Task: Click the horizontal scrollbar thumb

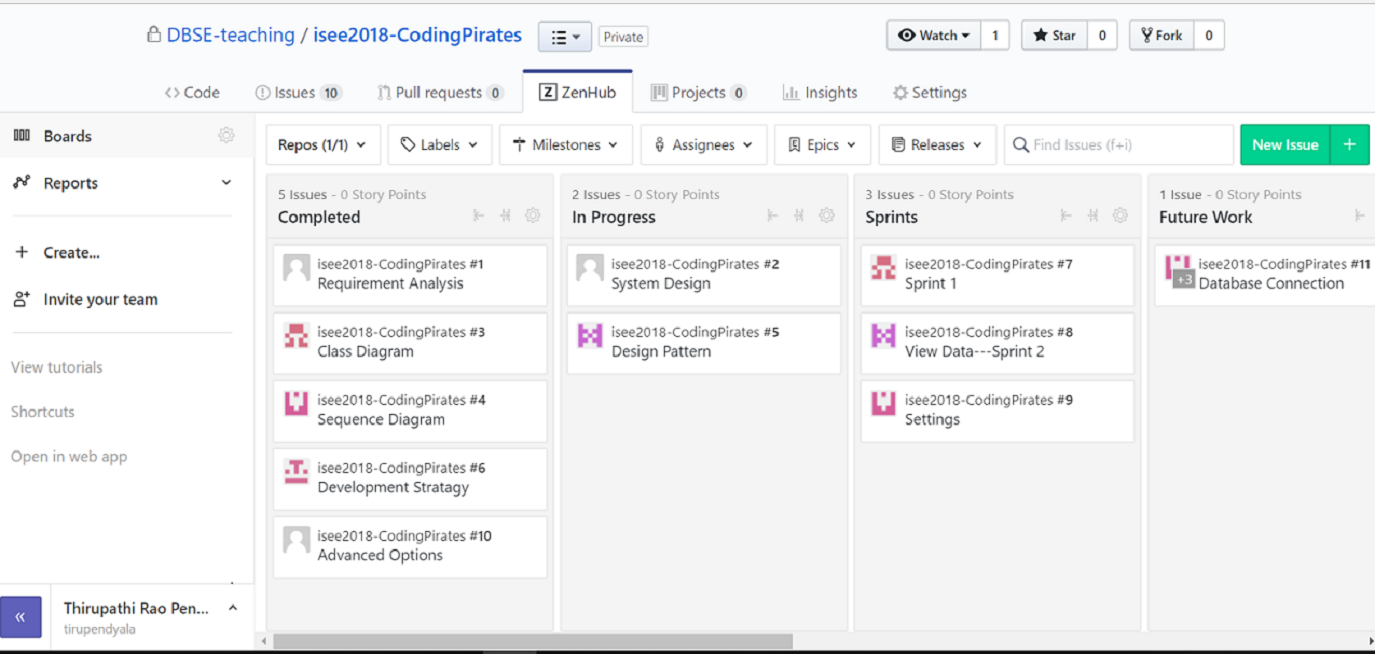Action: point(533,641)
